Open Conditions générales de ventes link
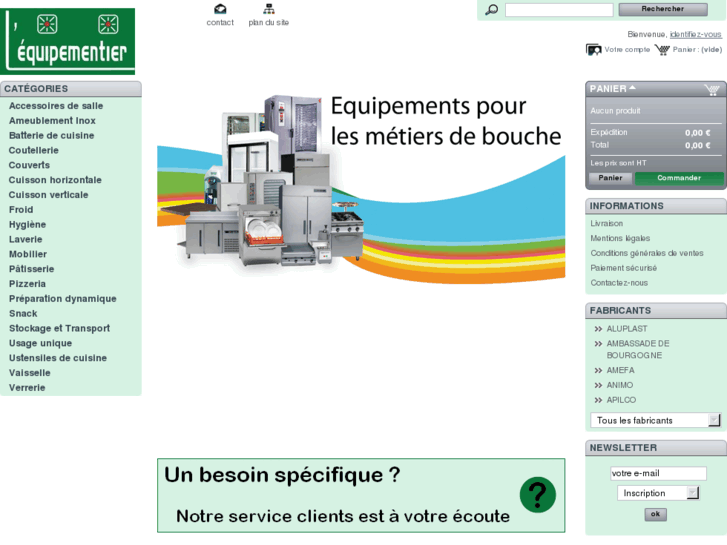The height and width of the screenshot is (545, 727). pyautogui.click(x=647, y=253)
